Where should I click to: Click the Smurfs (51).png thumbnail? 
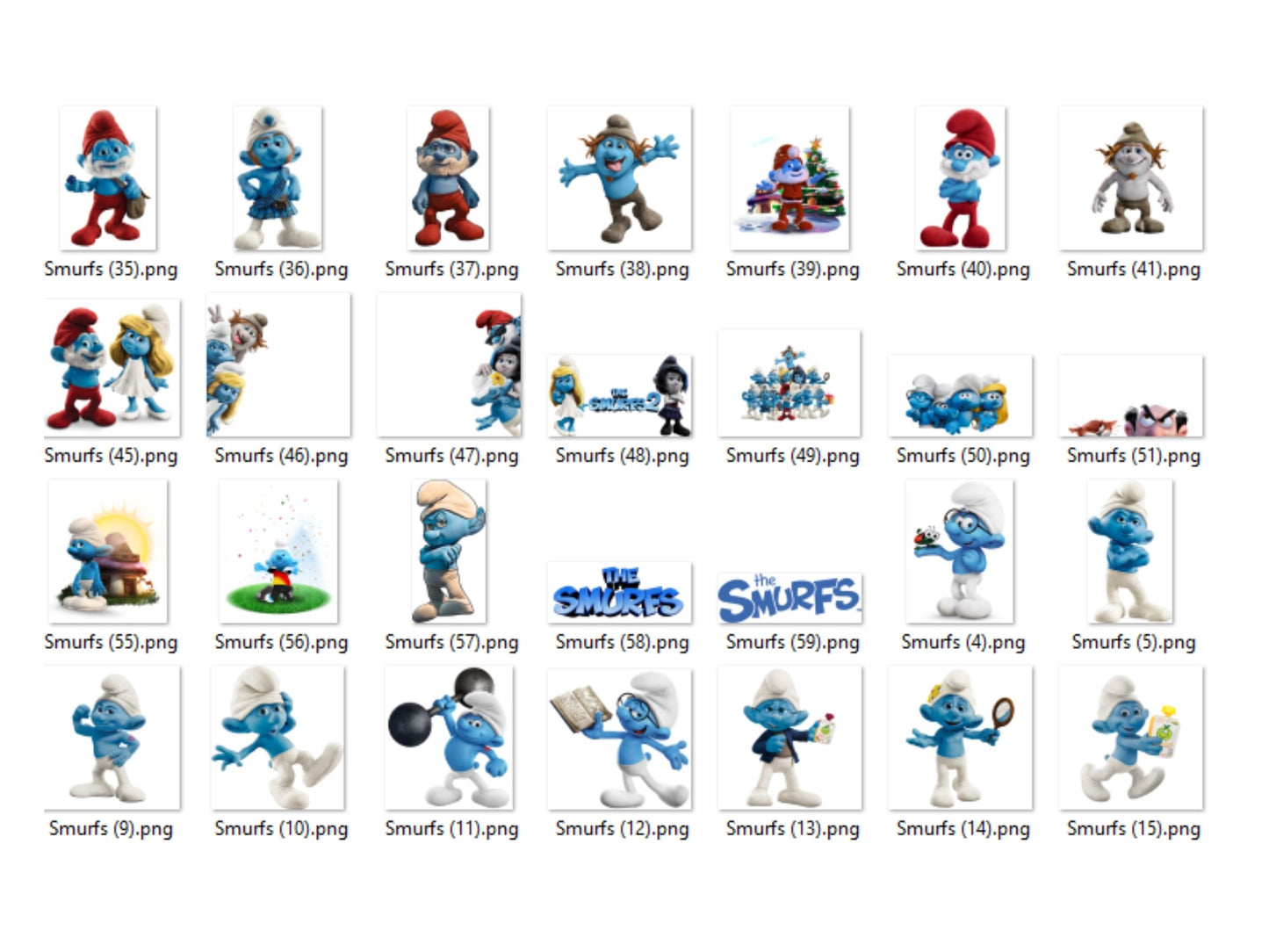point(1130,396)
